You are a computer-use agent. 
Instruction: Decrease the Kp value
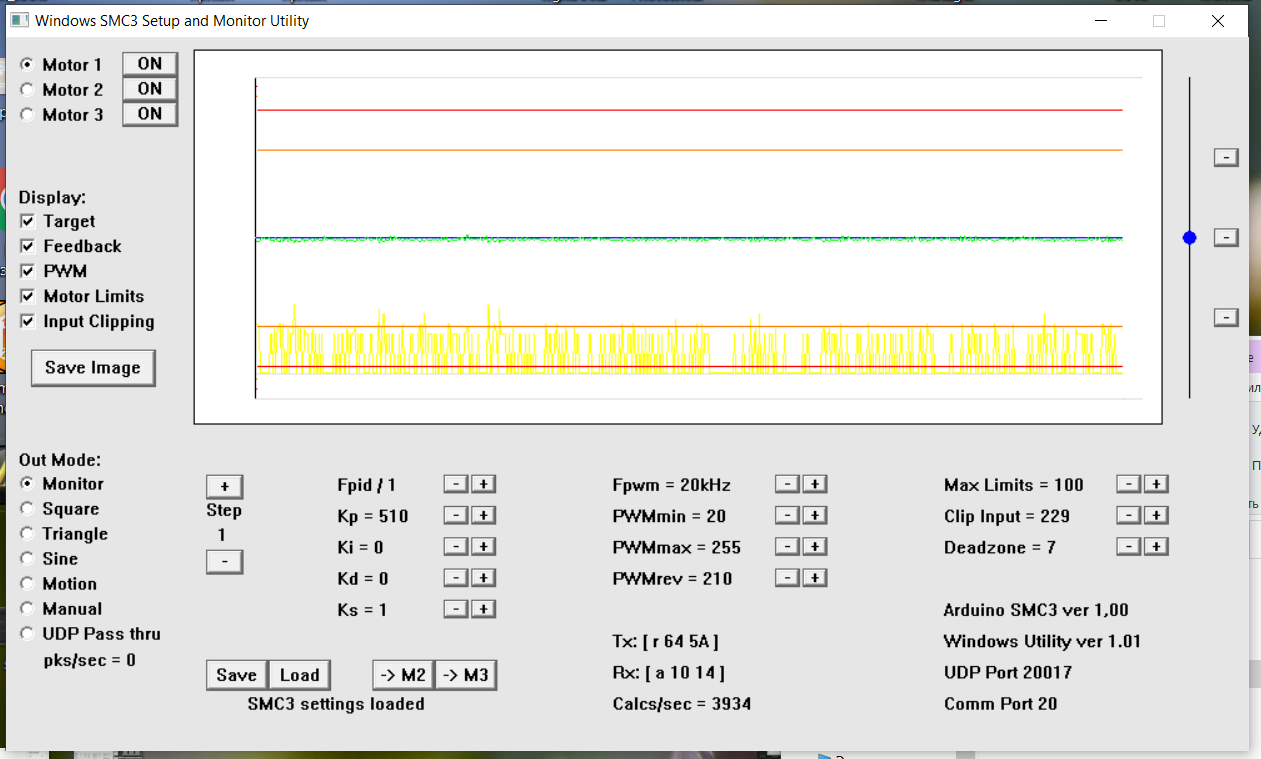point(456,515)
